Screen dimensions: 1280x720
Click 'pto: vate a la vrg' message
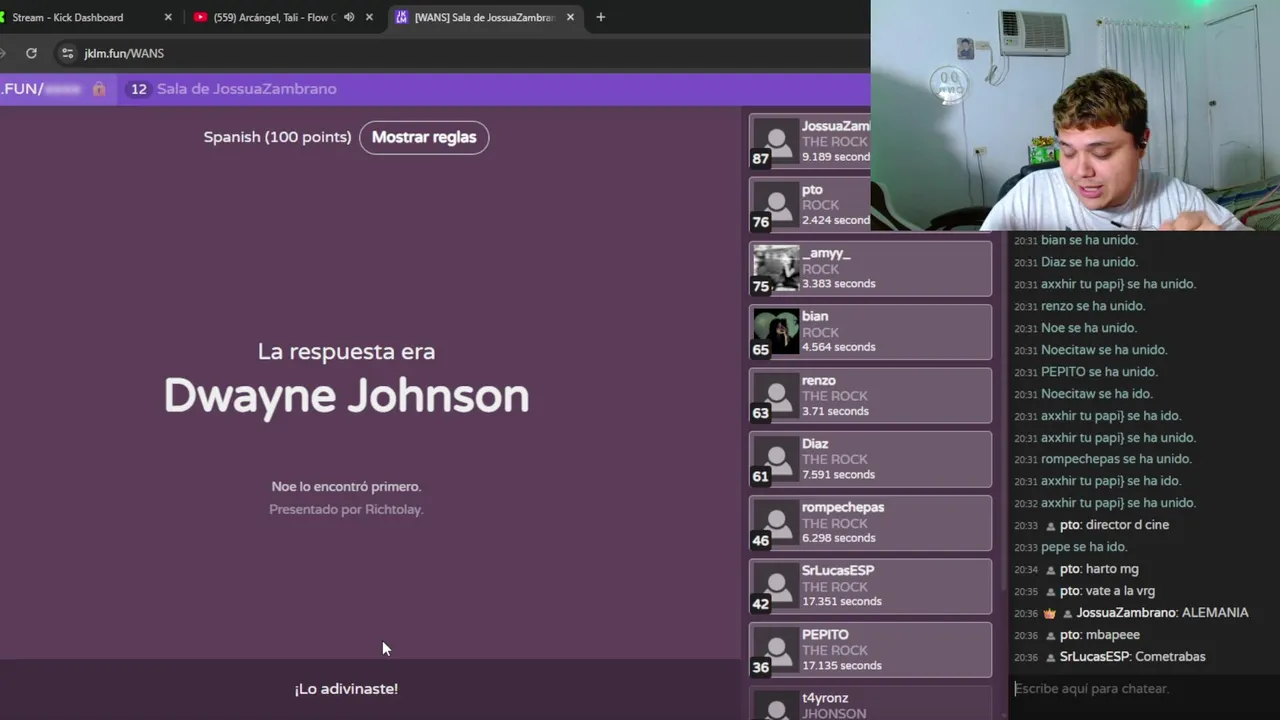pyautogui.click(x=1107, y=591)
